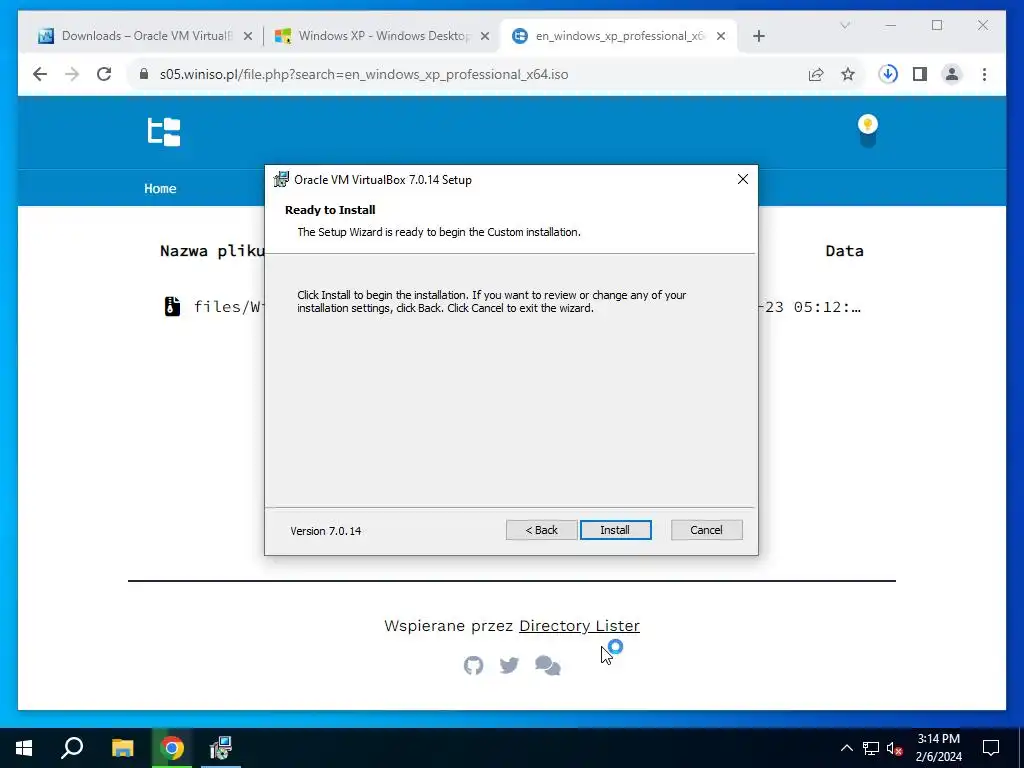1024x768 pixels.
Task: Open the Windows Start menu
Action: point(24,748)
